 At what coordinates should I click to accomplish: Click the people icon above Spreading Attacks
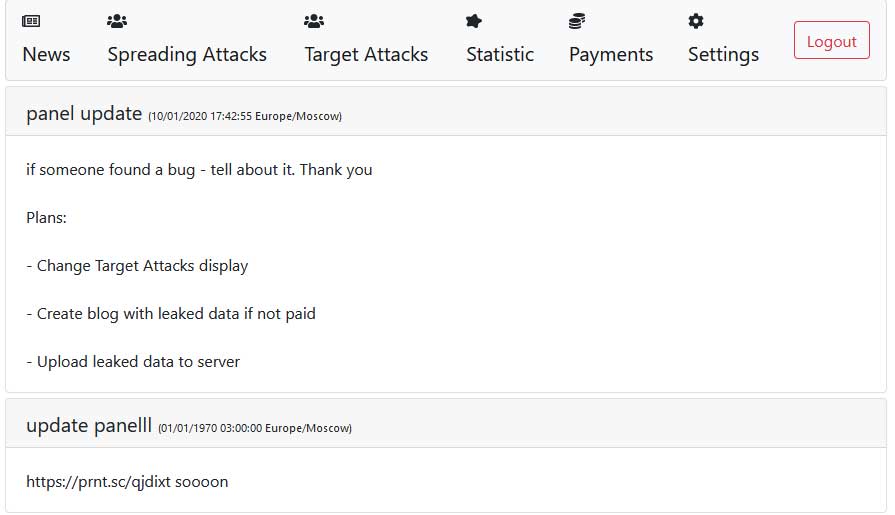117,21
